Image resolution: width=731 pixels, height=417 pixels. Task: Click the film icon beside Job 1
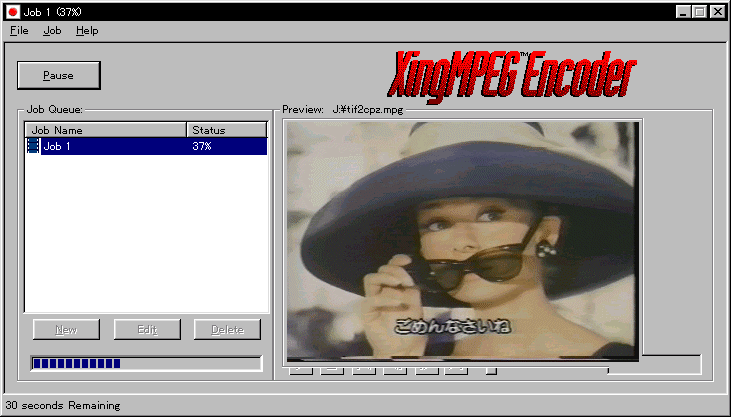click(x=33, y=146)
